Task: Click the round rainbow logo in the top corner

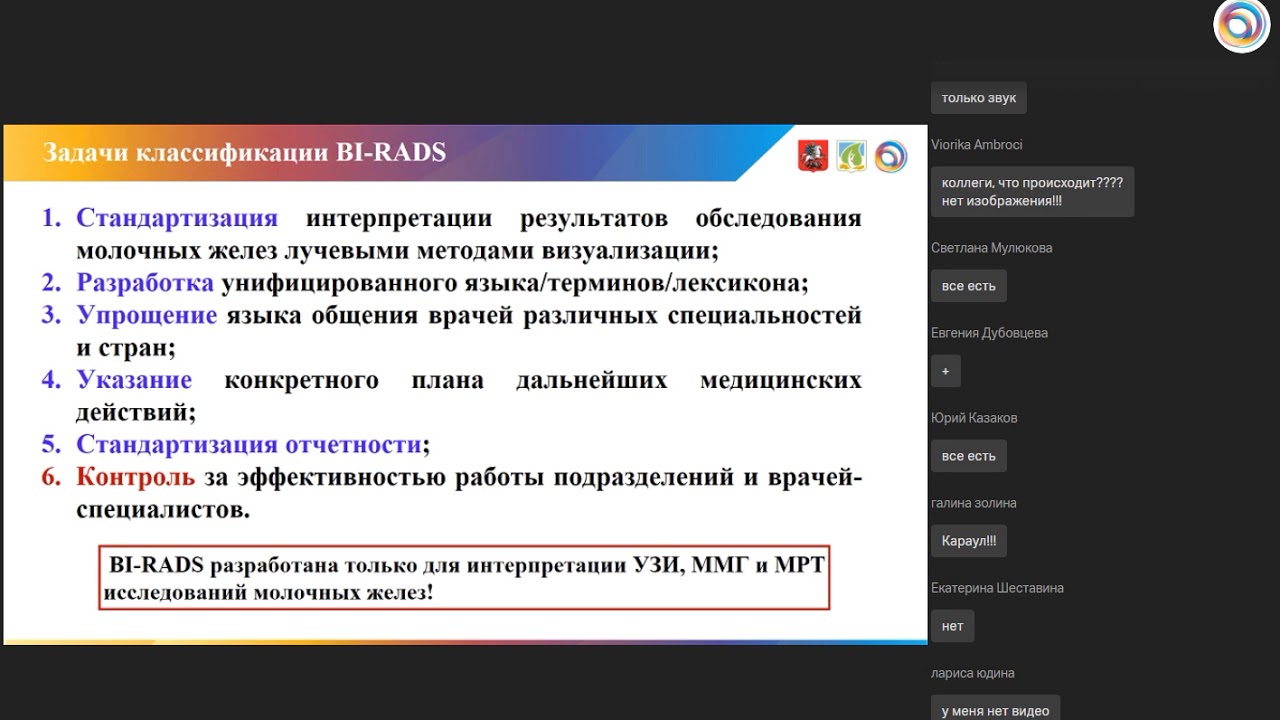Action: 1241,26
